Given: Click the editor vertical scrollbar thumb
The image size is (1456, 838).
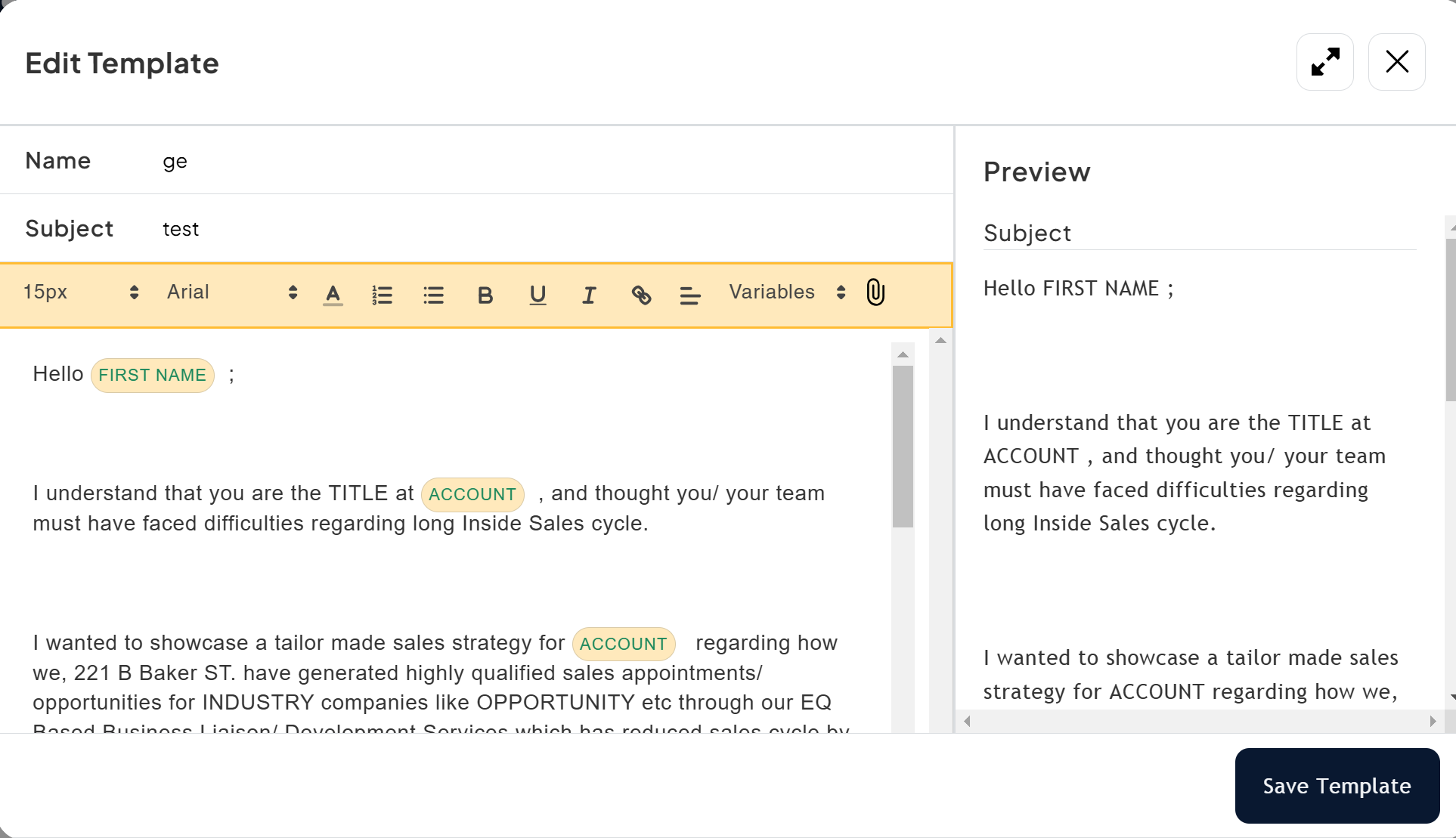Looking at the screenshot, I should [903, 446].
